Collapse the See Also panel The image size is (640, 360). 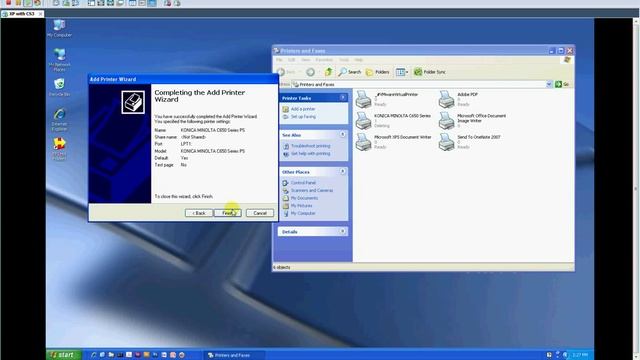coord(343,134)
